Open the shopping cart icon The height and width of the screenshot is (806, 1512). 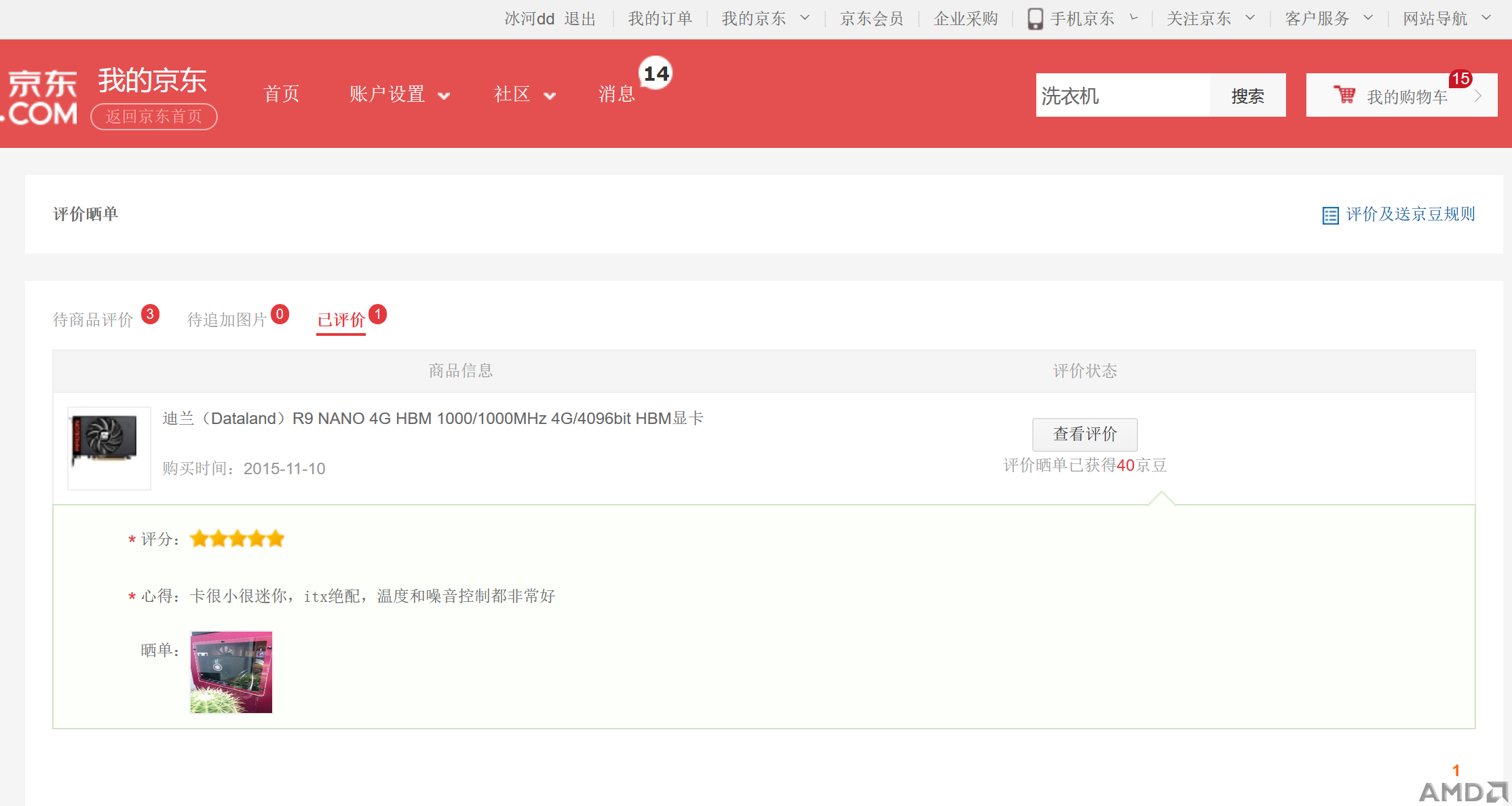pyautogui.click(x=1344, y=95)
